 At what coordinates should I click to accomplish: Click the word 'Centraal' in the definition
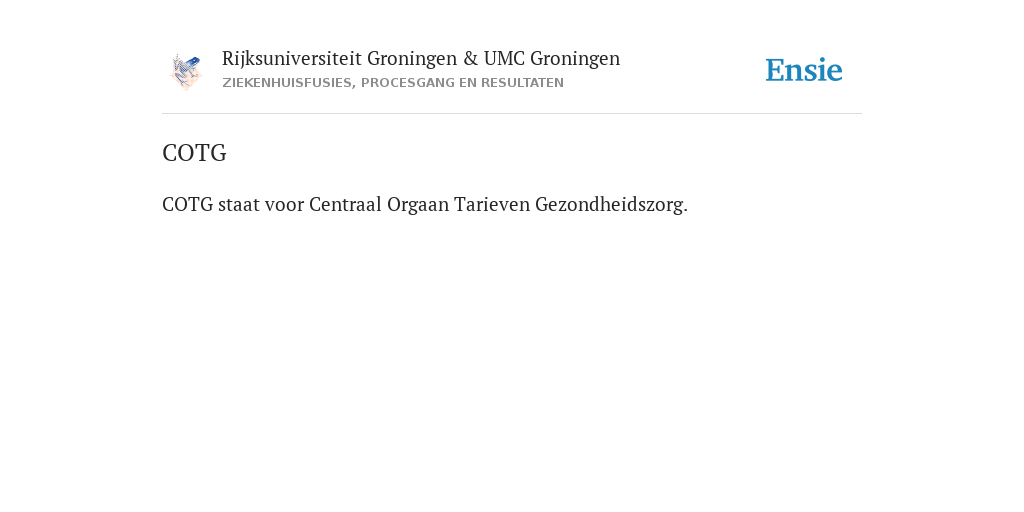tap(345, 204)
